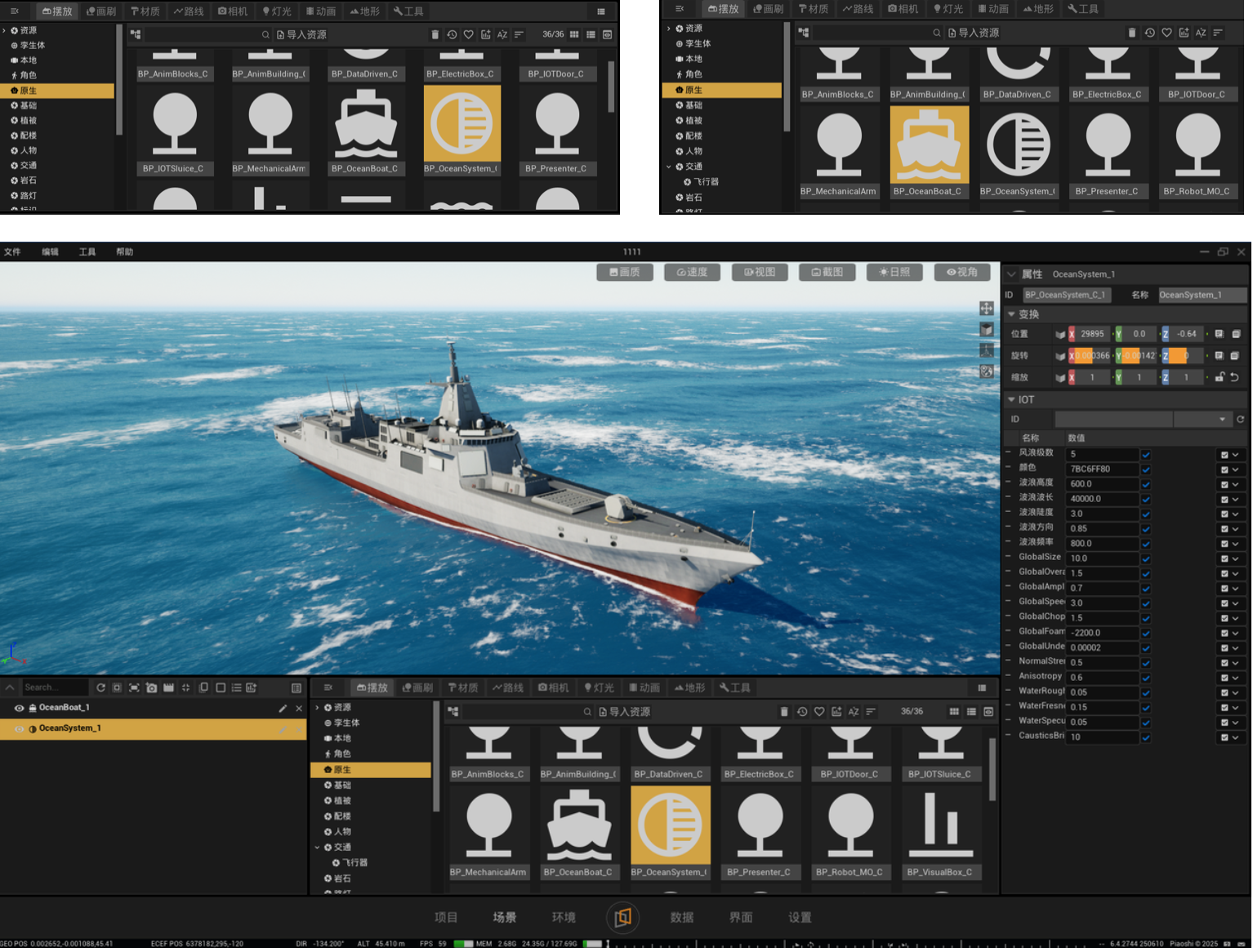Toggle the blue checkbox beside 颜色 value 7BC6FF80

point(1146,469)
